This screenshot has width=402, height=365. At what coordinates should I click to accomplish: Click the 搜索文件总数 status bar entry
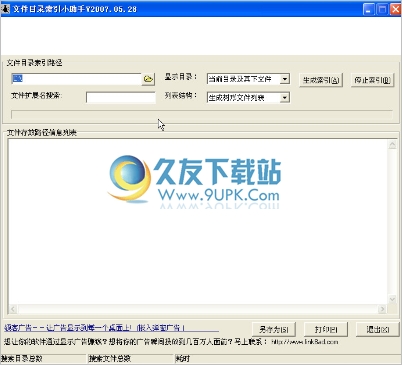[x=131, y=359]
